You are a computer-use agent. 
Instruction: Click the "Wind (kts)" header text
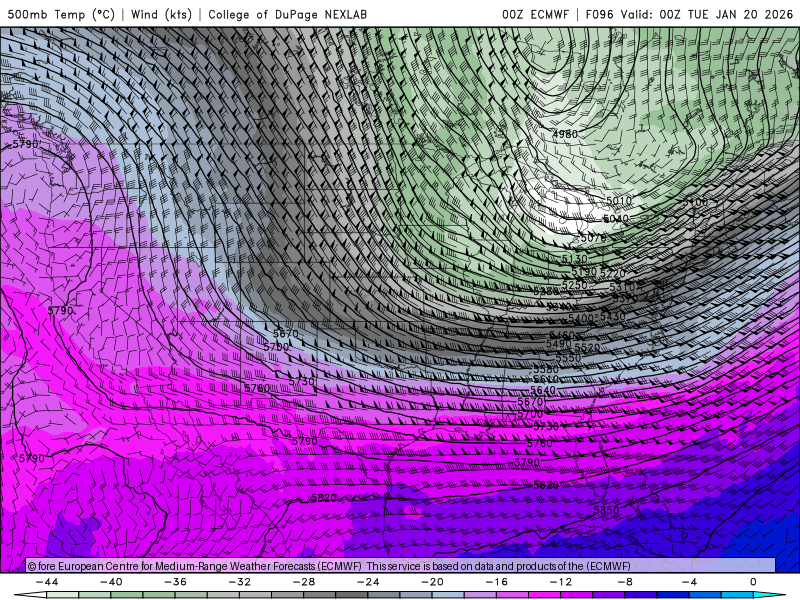161,14
